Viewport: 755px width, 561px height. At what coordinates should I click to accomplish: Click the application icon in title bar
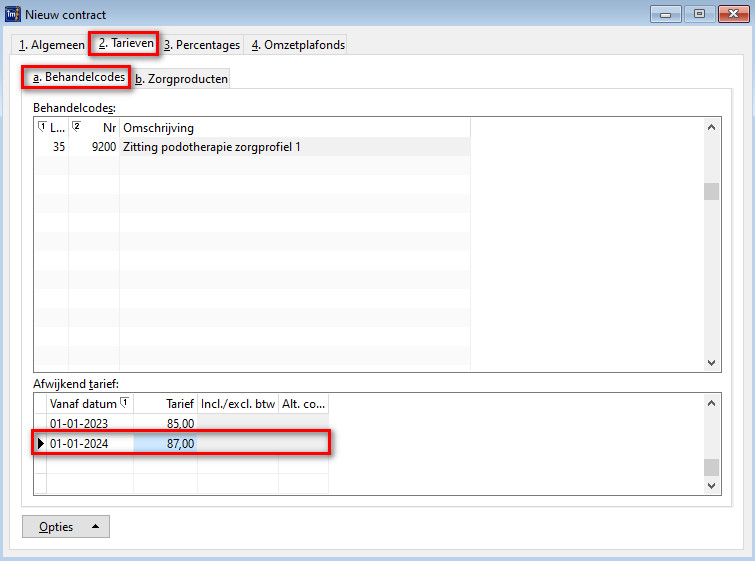(x=13, y=14)
